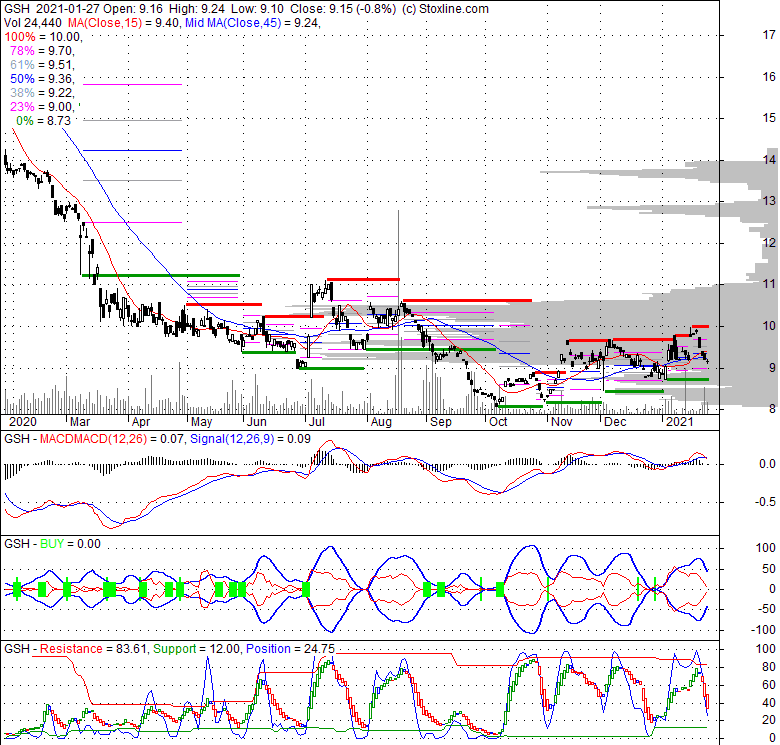Select the 'Mid MA(Close,45) = 9.24' label
Viewport: 780px width, 745px height.
coord(252,23)
